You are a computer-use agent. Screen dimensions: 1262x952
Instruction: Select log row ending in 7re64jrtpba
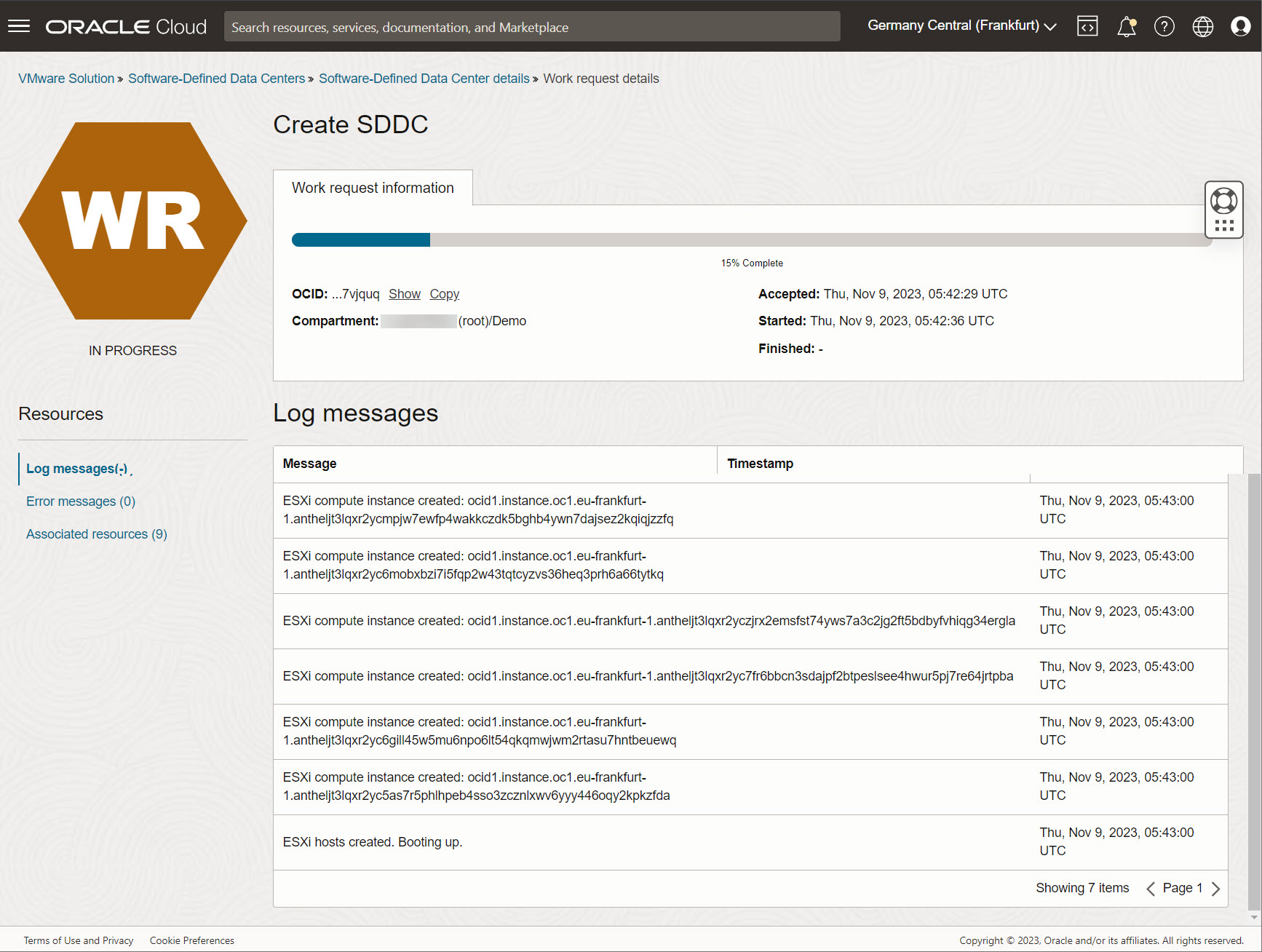[750, 676]
